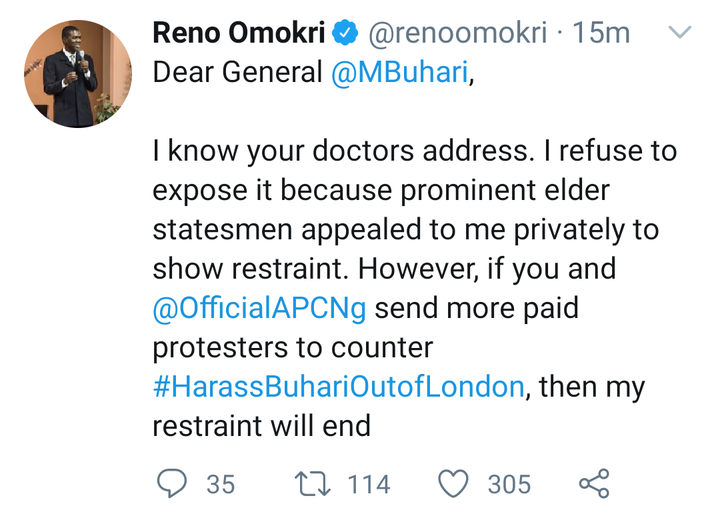Open the 15m timestamp link
The image size is (720, 514).
602,33
